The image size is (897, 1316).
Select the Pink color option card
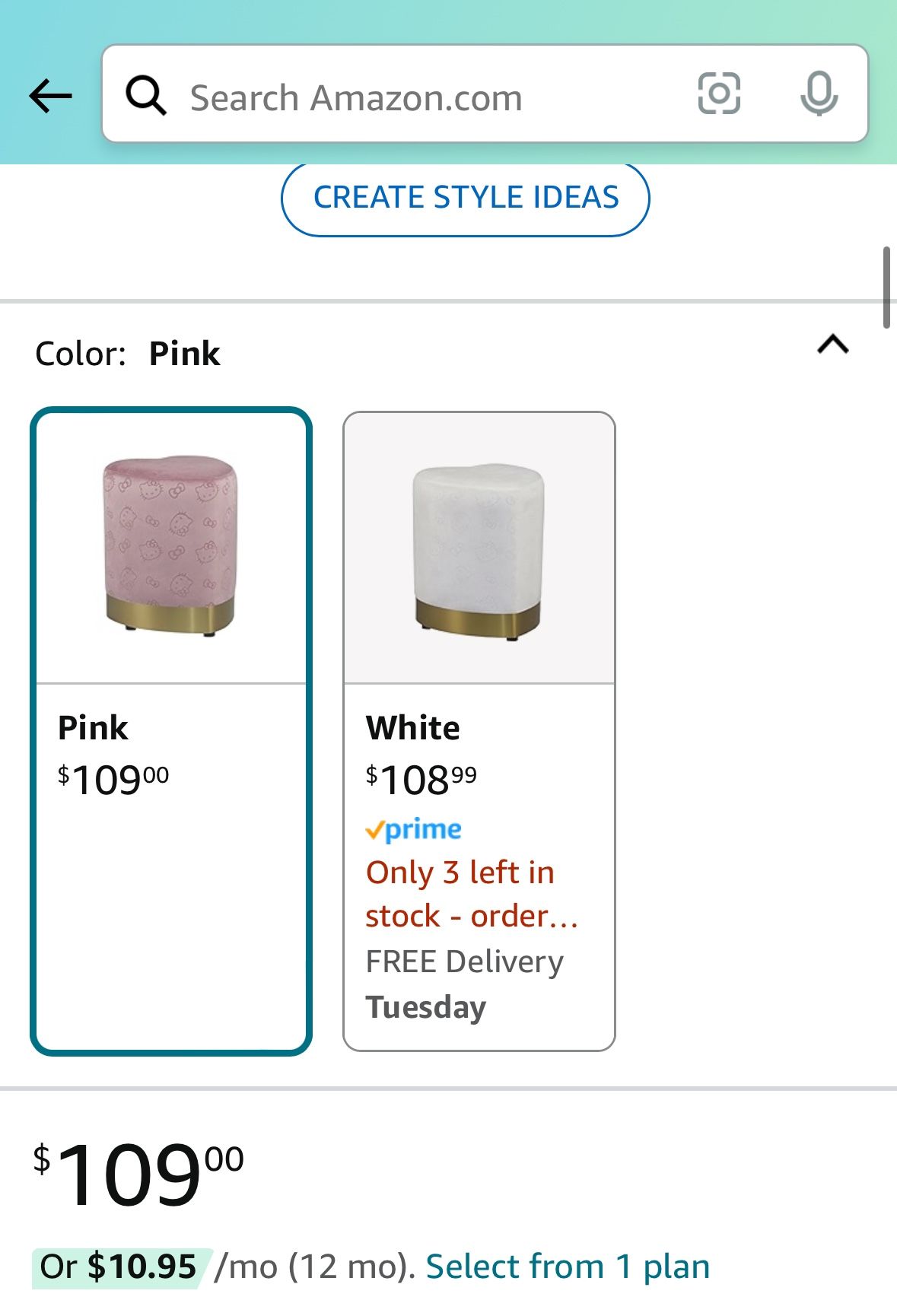[x=171, y=731]
